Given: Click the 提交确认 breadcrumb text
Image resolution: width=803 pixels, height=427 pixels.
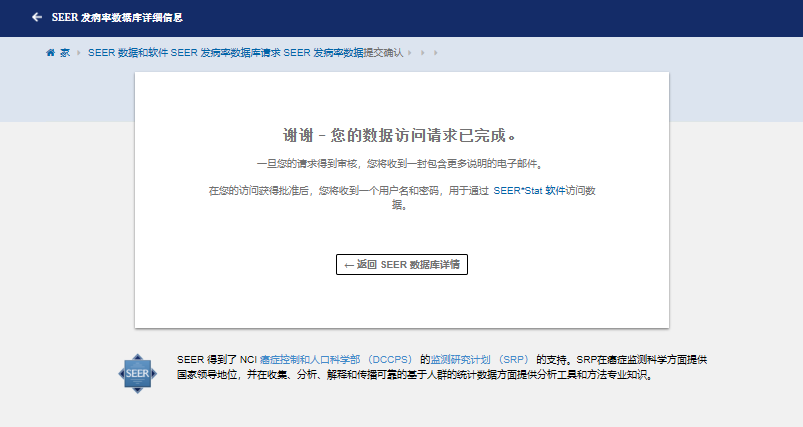Looking at the screenshot, I should pyautogui.click(x=384, y=53).
